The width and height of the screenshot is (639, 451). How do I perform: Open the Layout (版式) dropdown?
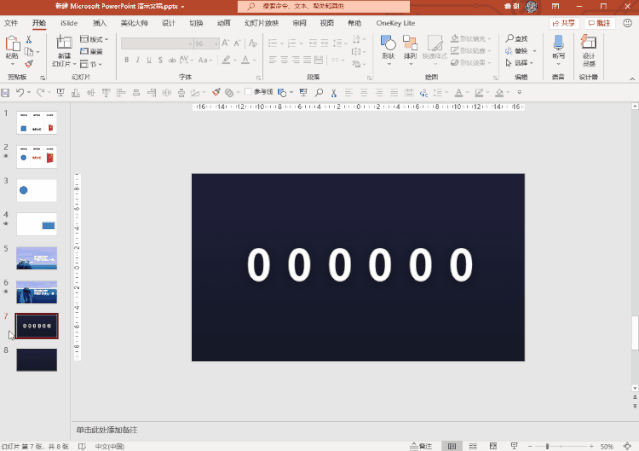tap(94, 39)
